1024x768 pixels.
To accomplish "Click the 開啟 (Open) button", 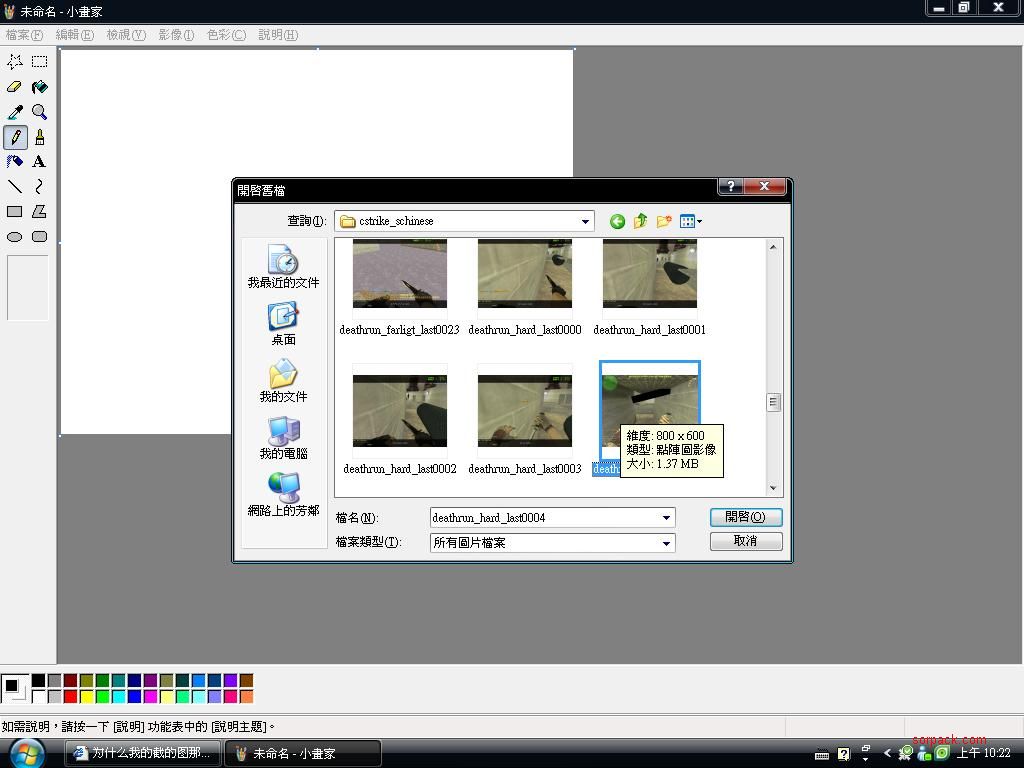I will pos(746,517).
